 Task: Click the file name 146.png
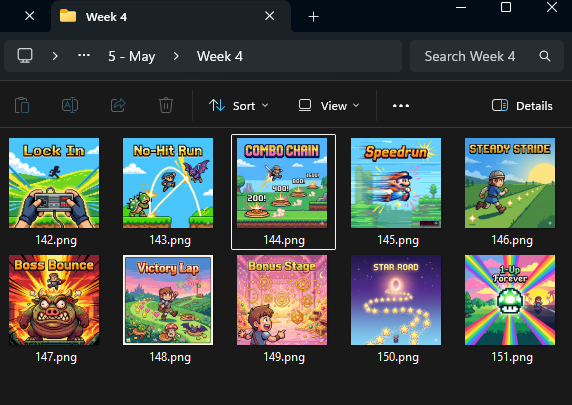pyautogui.click(x=512, y=240)
